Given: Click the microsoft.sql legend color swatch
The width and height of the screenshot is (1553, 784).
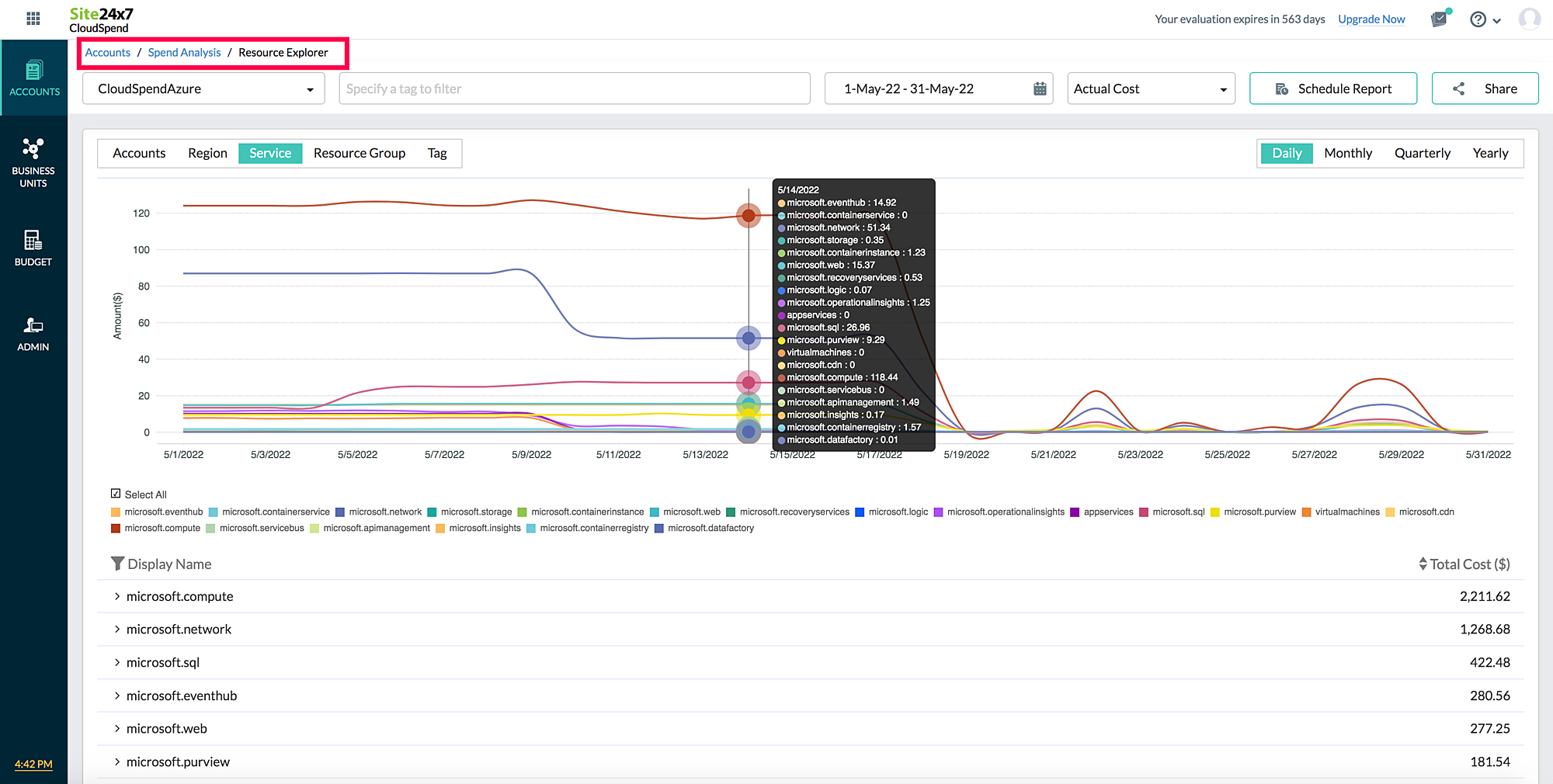Looking at the screenshot, I should click(1145, 512).
